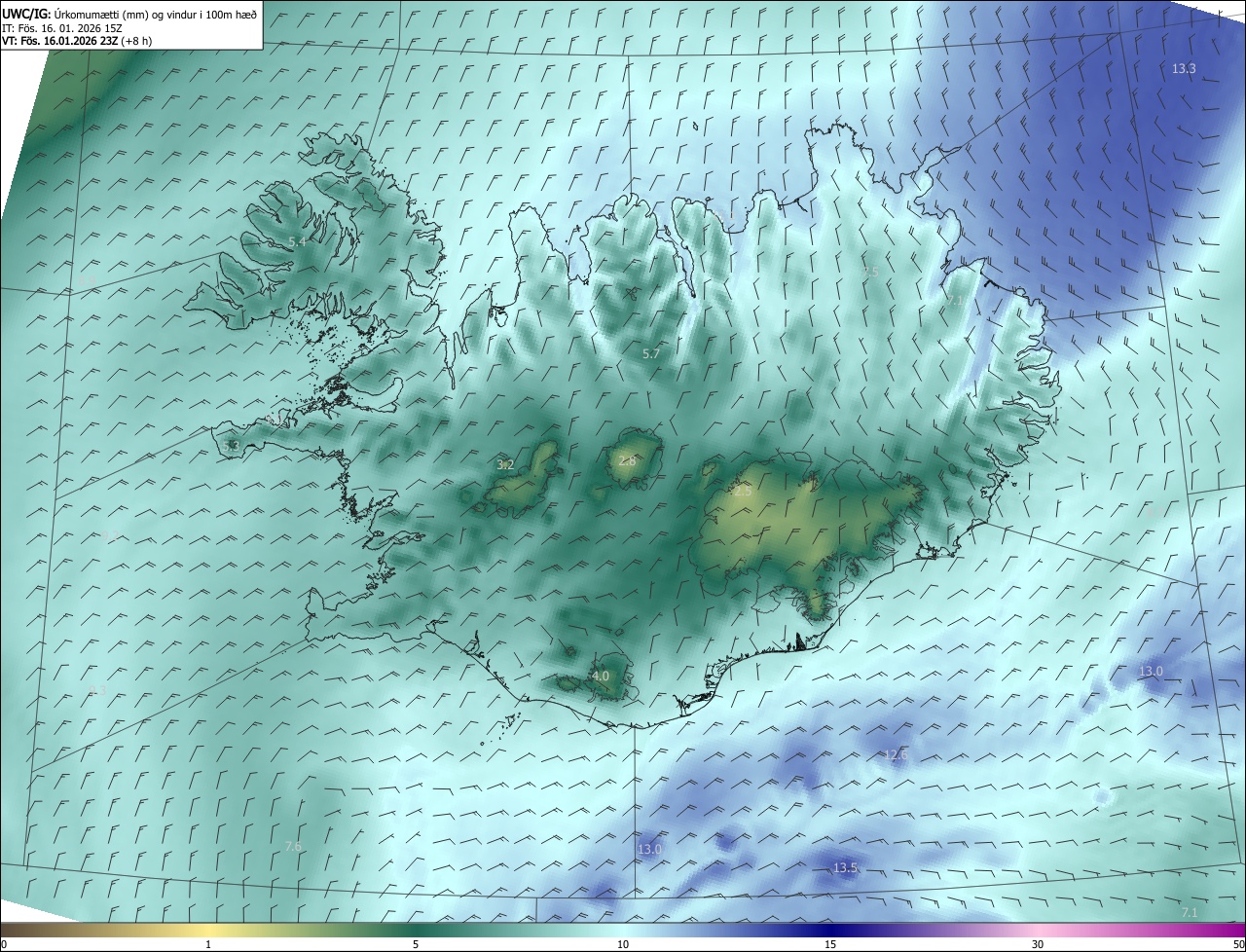Screen dimensions: 1246x952
Task: Click the '15' tick on the color scale
Action: (x=830, y=944)
